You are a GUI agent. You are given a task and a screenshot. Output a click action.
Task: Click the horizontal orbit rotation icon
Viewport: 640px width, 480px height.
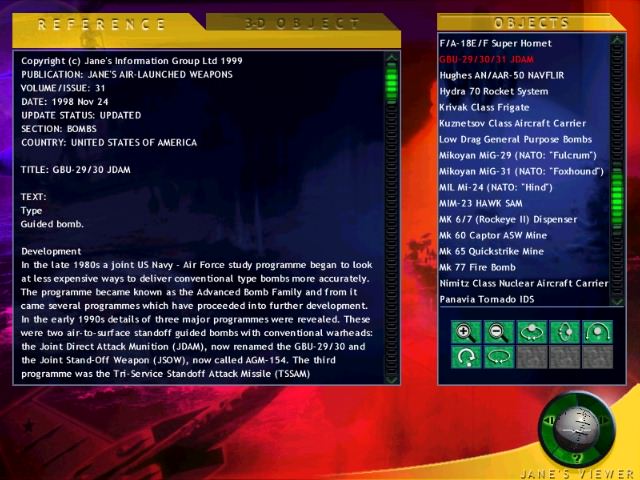point(531,332)
